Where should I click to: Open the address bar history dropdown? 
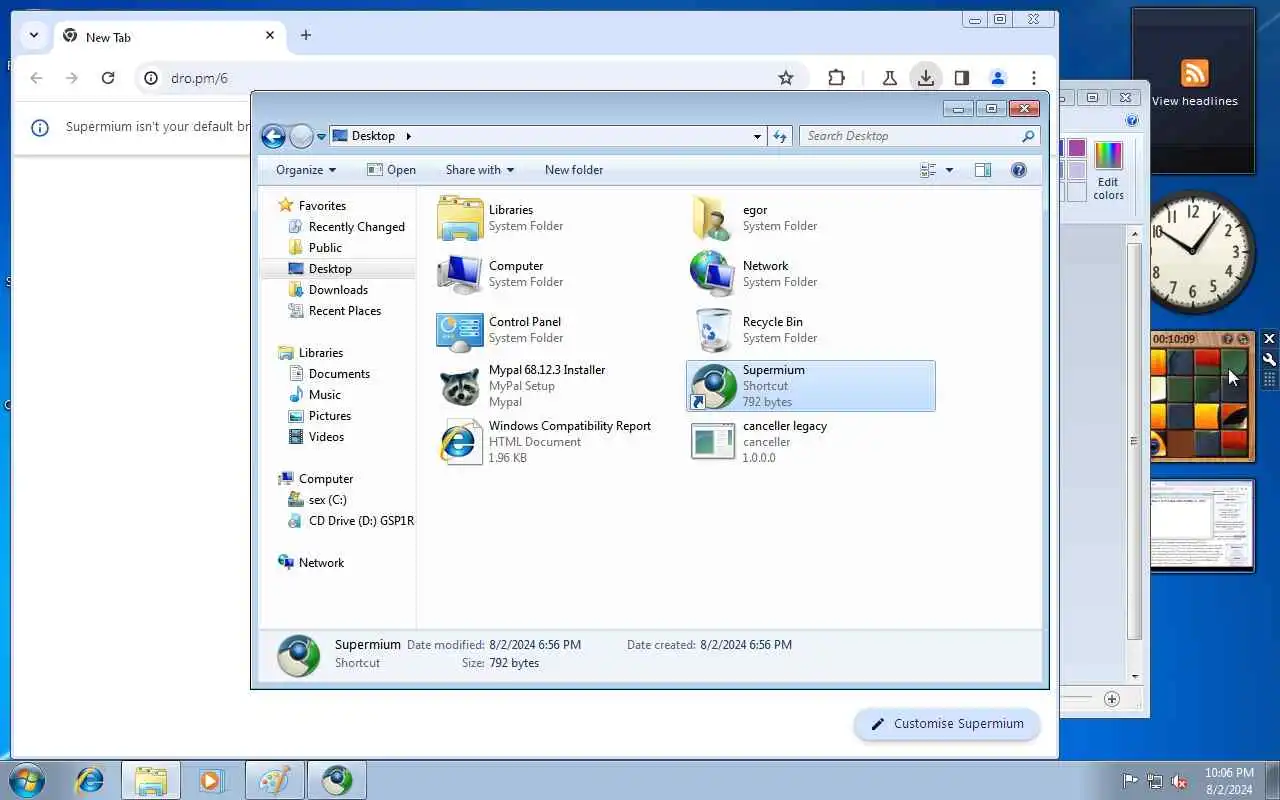click(x=757, y=136)
